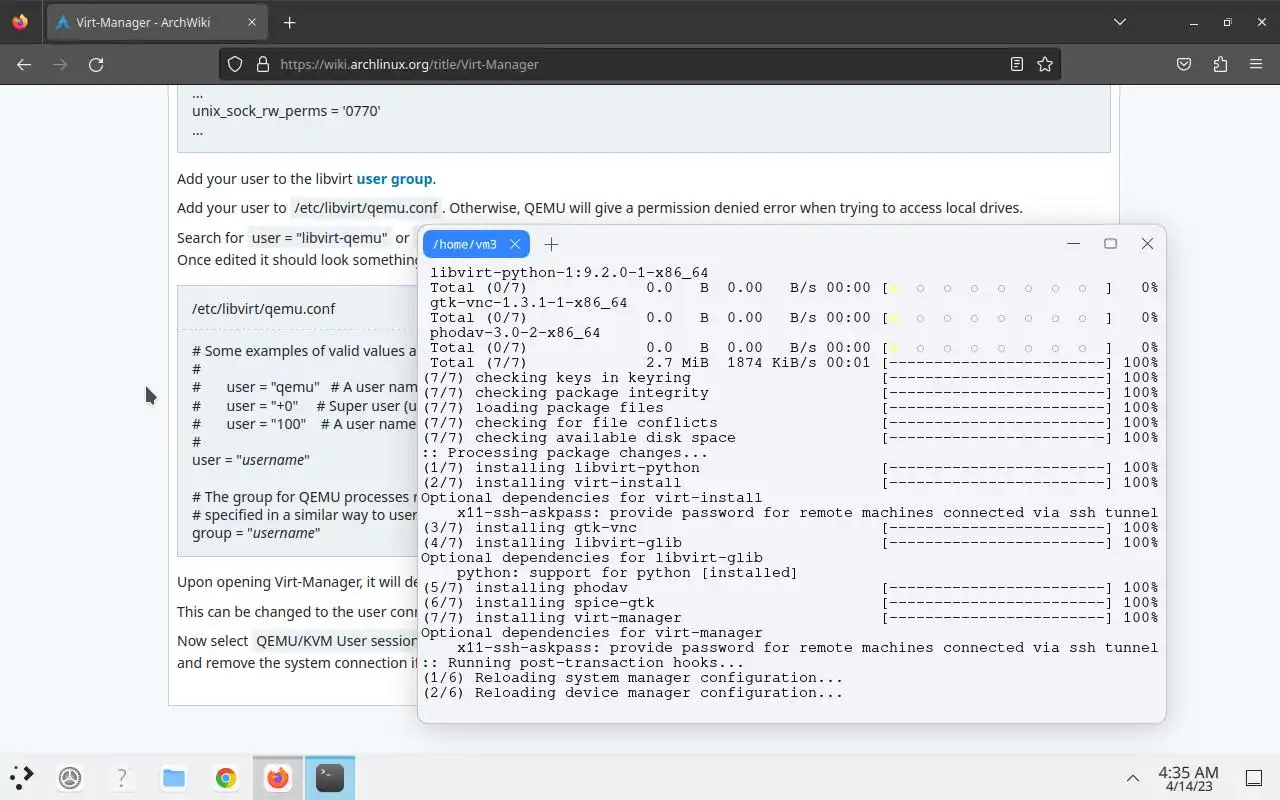Reload the current page
The width and height of the screenshot is (1280, 800).
click(x=96, y=64)
